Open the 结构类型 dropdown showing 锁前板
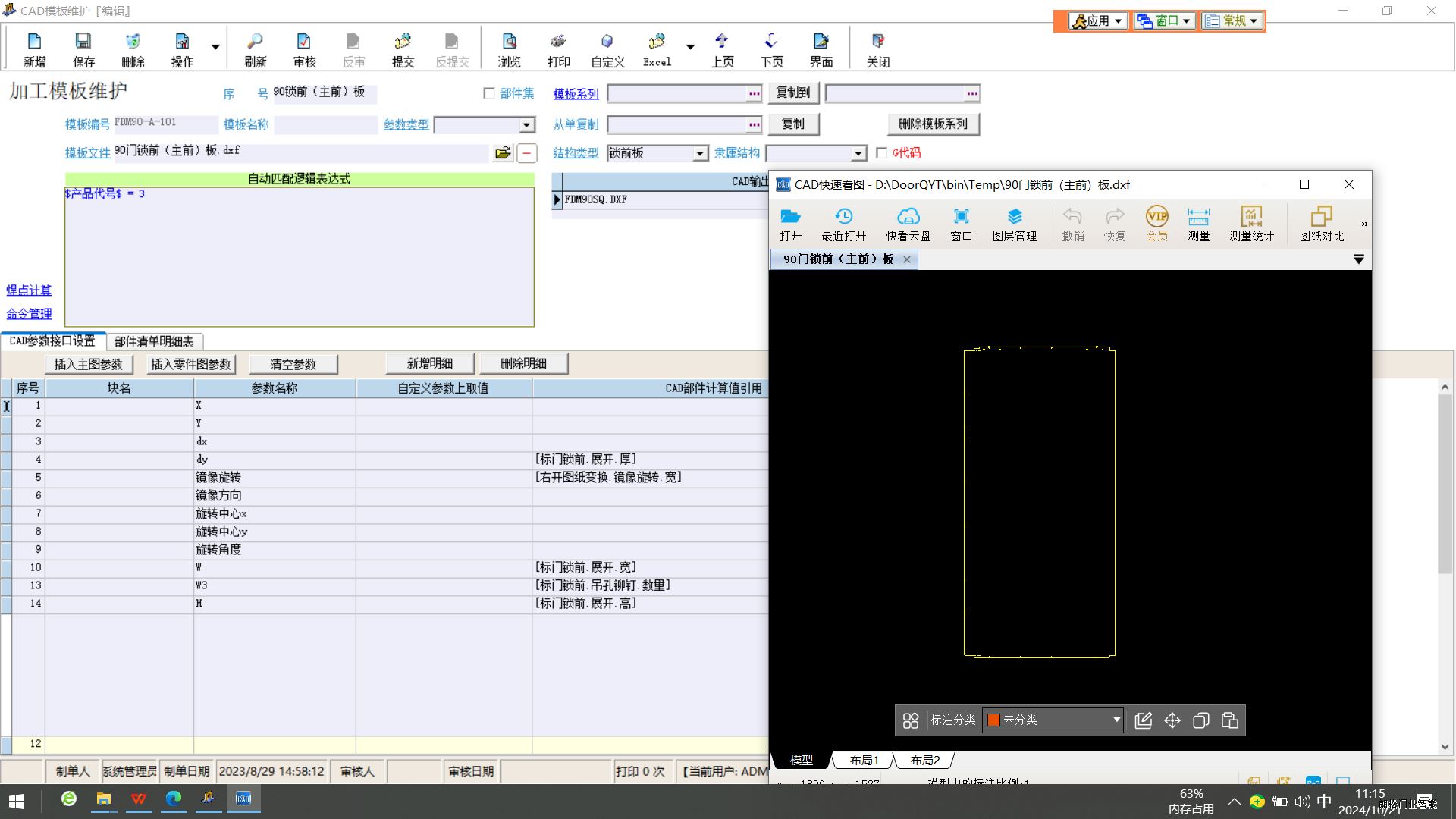 pos(700,153)
